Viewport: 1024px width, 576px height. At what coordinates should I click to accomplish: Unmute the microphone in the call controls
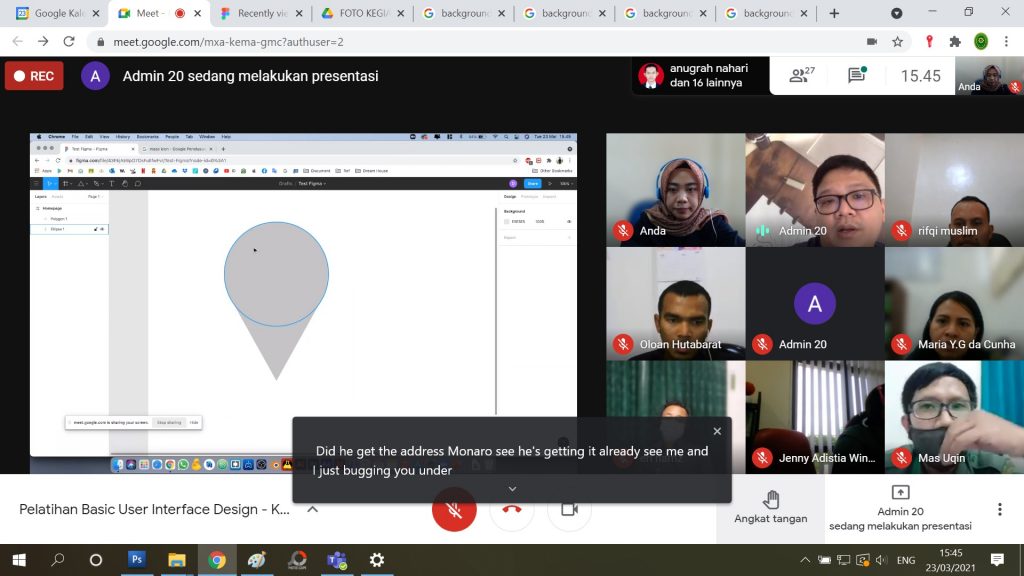tap(453, 509)
